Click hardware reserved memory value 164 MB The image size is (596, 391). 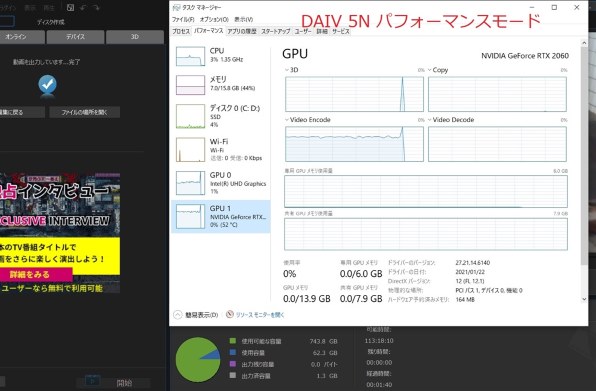click(x=465, y=299)
